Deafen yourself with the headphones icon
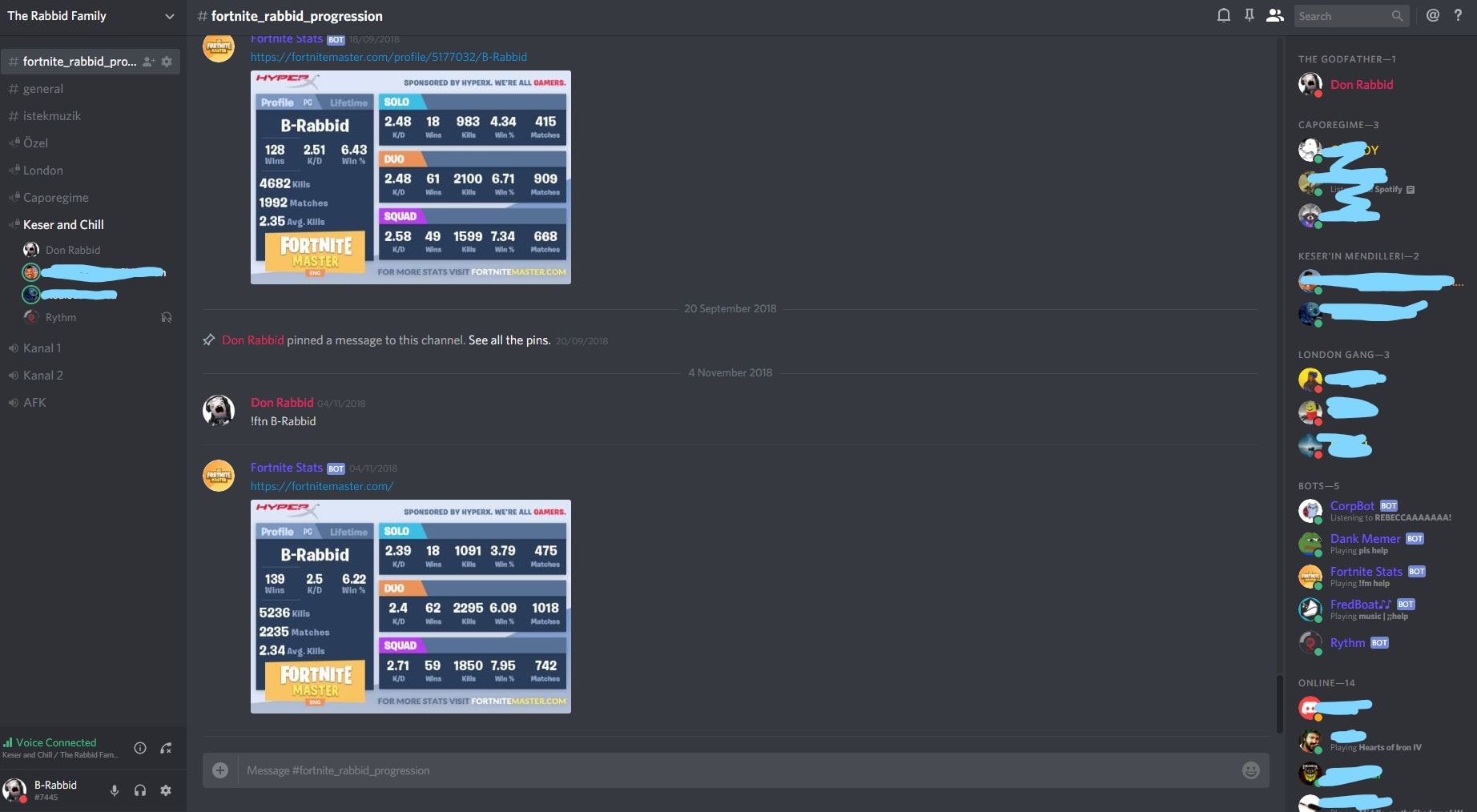 tap(139, 790)
